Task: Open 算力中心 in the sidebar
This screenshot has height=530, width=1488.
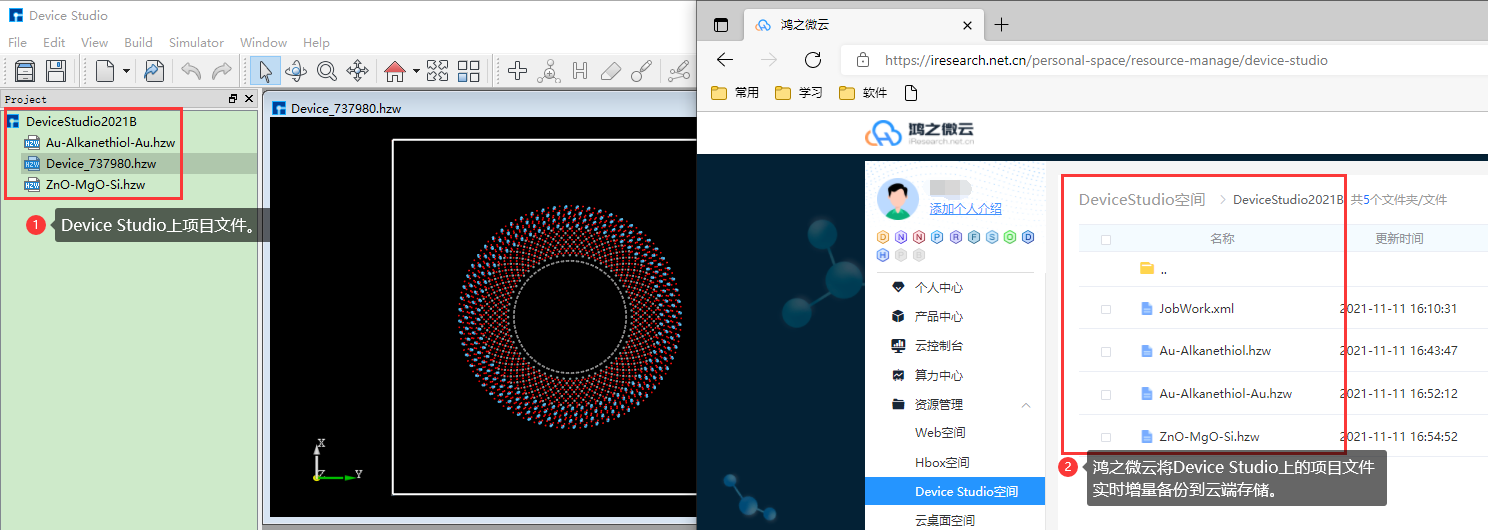Action: click(x=938, y=375)
